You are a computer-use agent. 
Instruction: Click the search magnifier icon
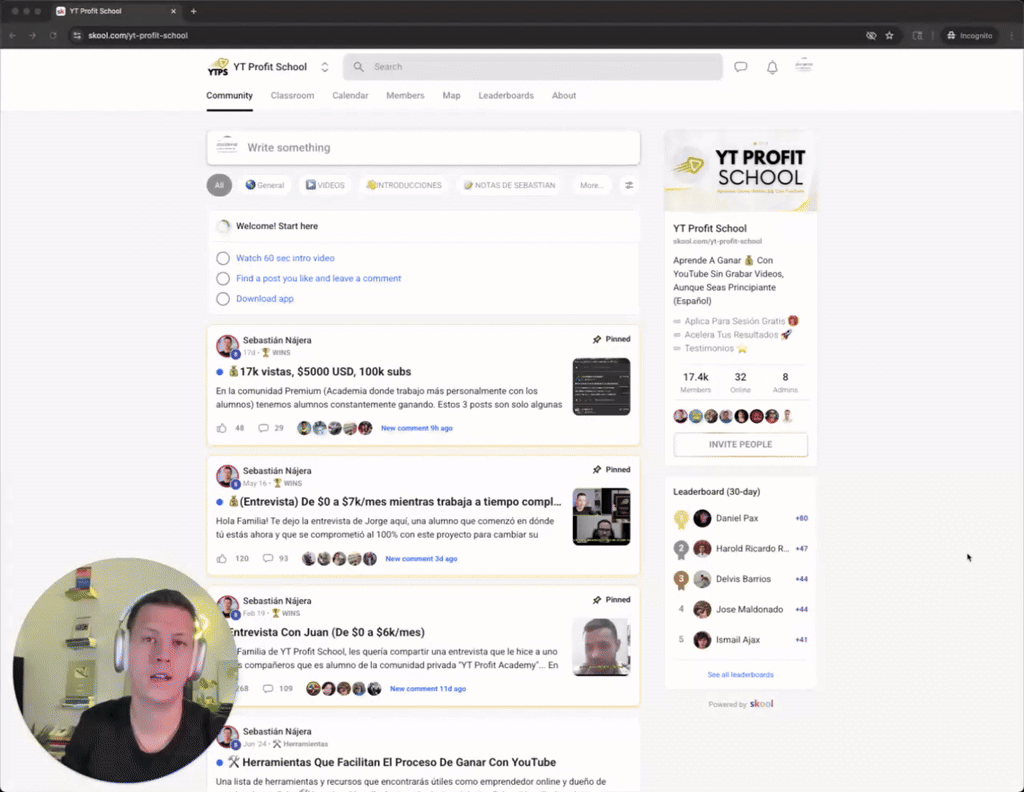point(359,67)
